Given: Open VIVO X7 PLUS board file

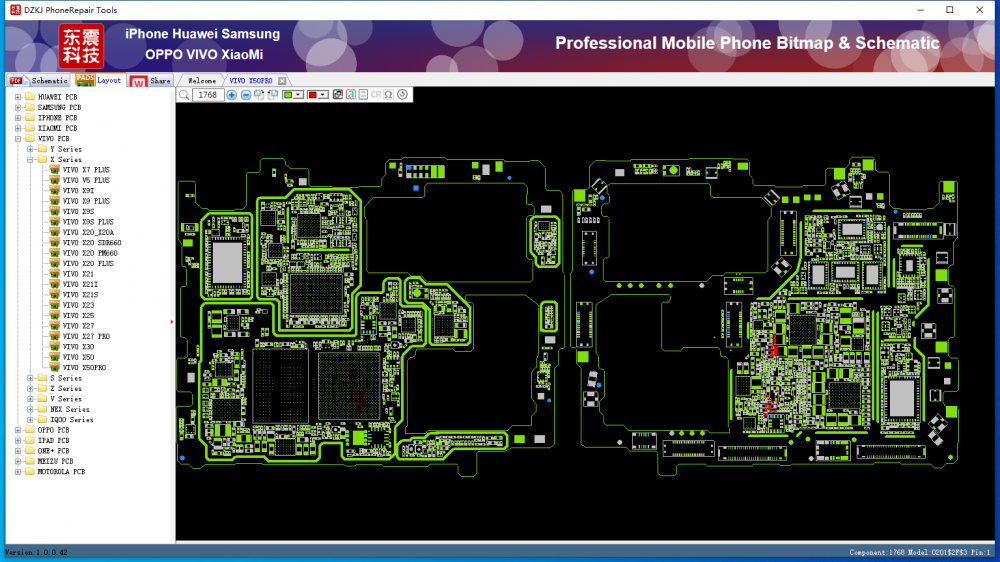Looking at the screenshot, I should tap(86, 170).
